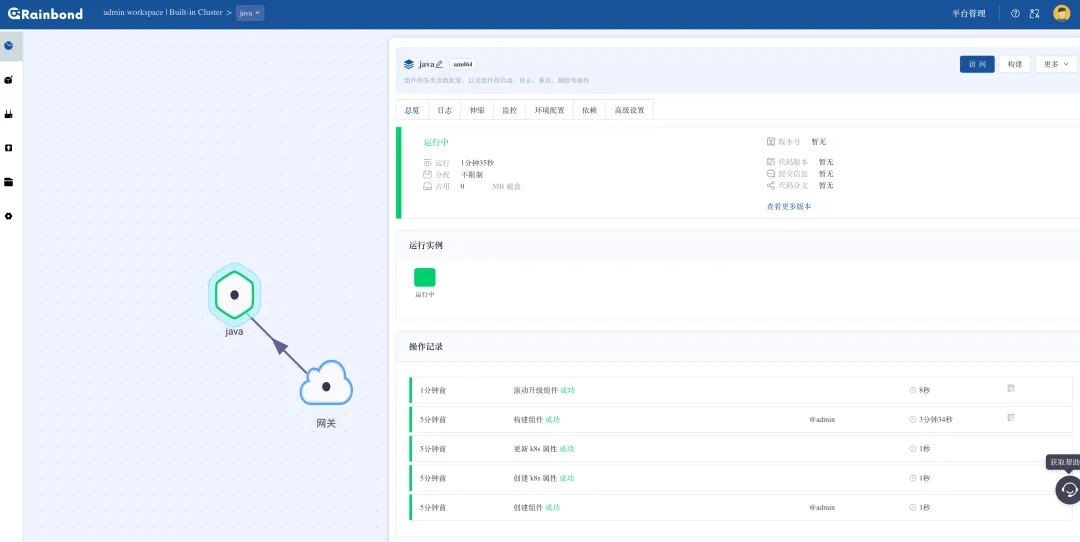
Task: Select the java hexagon node in topology
Action: click(x=234, y=295)
